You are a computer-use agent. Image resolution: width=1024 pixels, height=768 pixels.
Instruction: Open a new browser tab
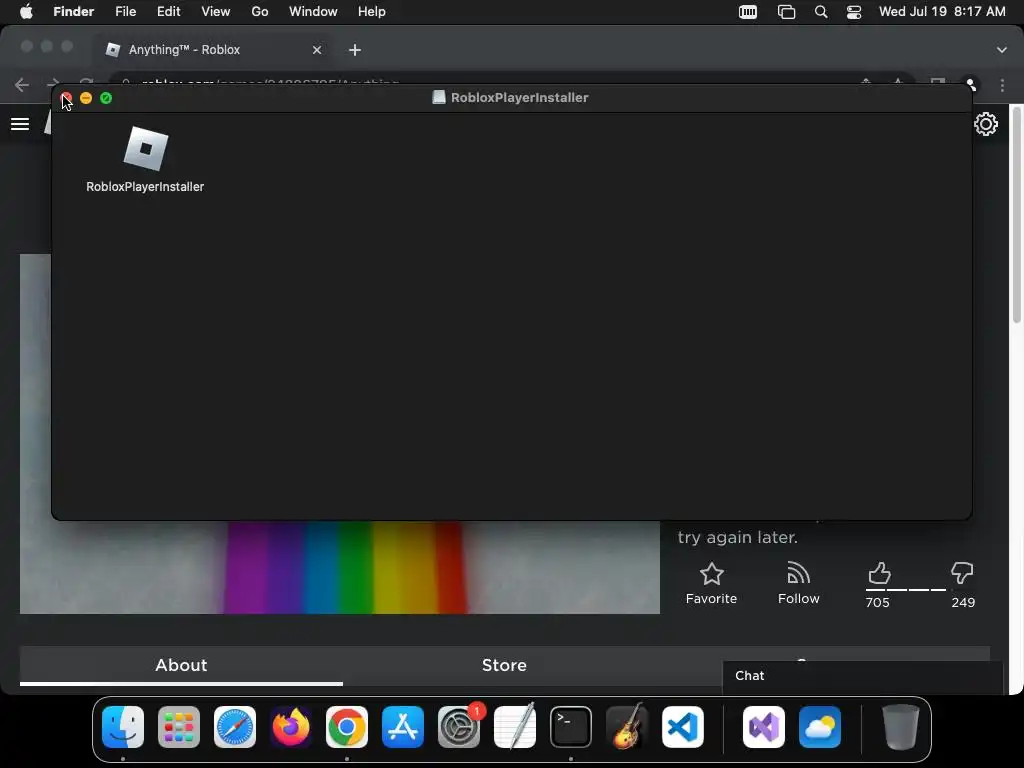355,50
